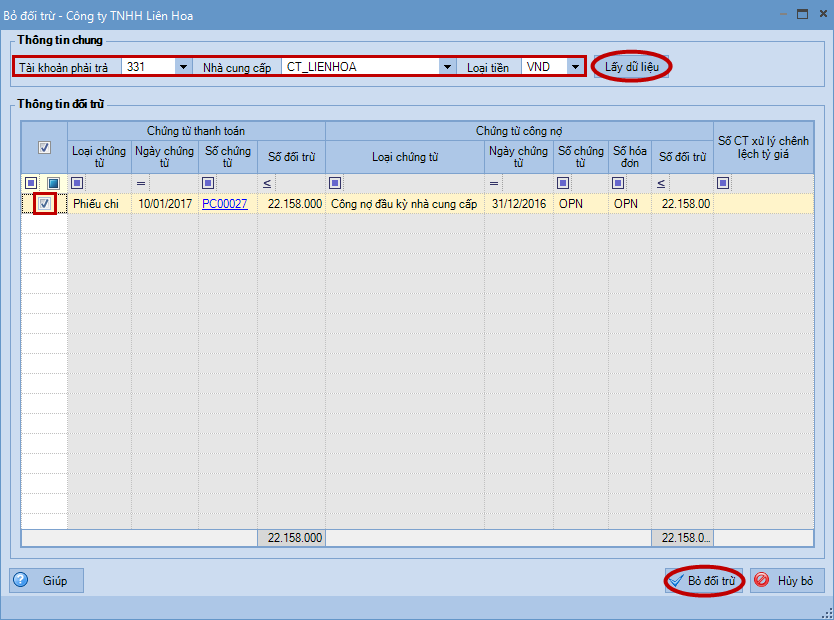Open voucher link PC00027

point(224,203)
